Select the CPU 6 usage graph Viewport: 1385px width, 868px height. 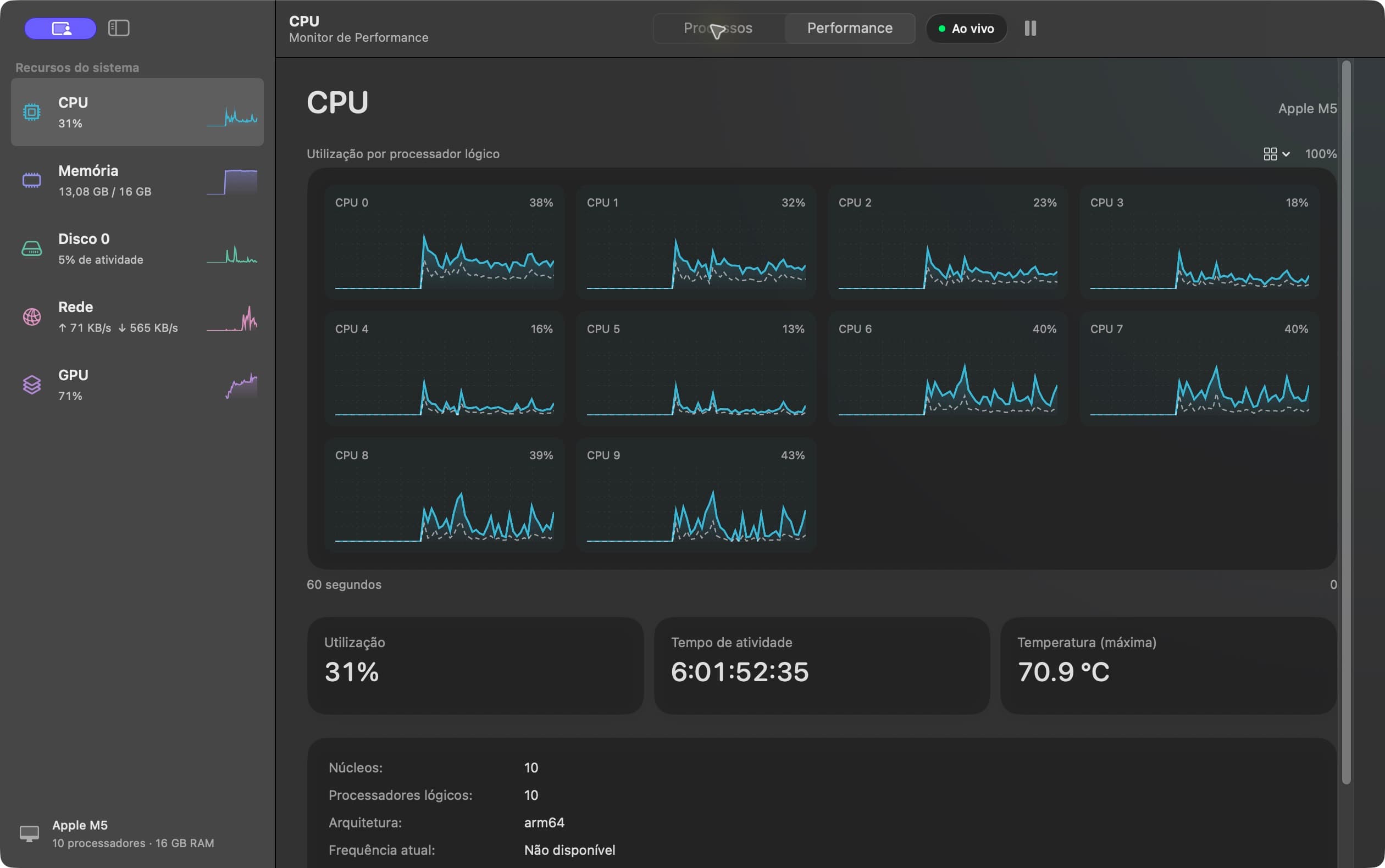pos(948,368)
